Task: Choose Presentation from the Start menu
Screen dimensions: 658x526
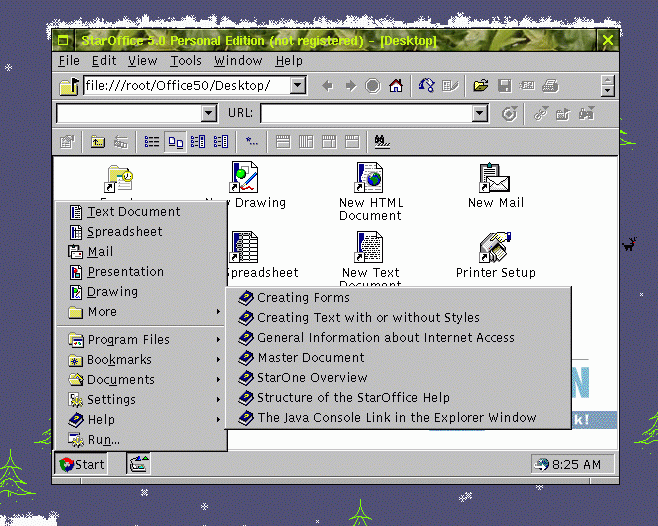Action: tap(142, 272)
